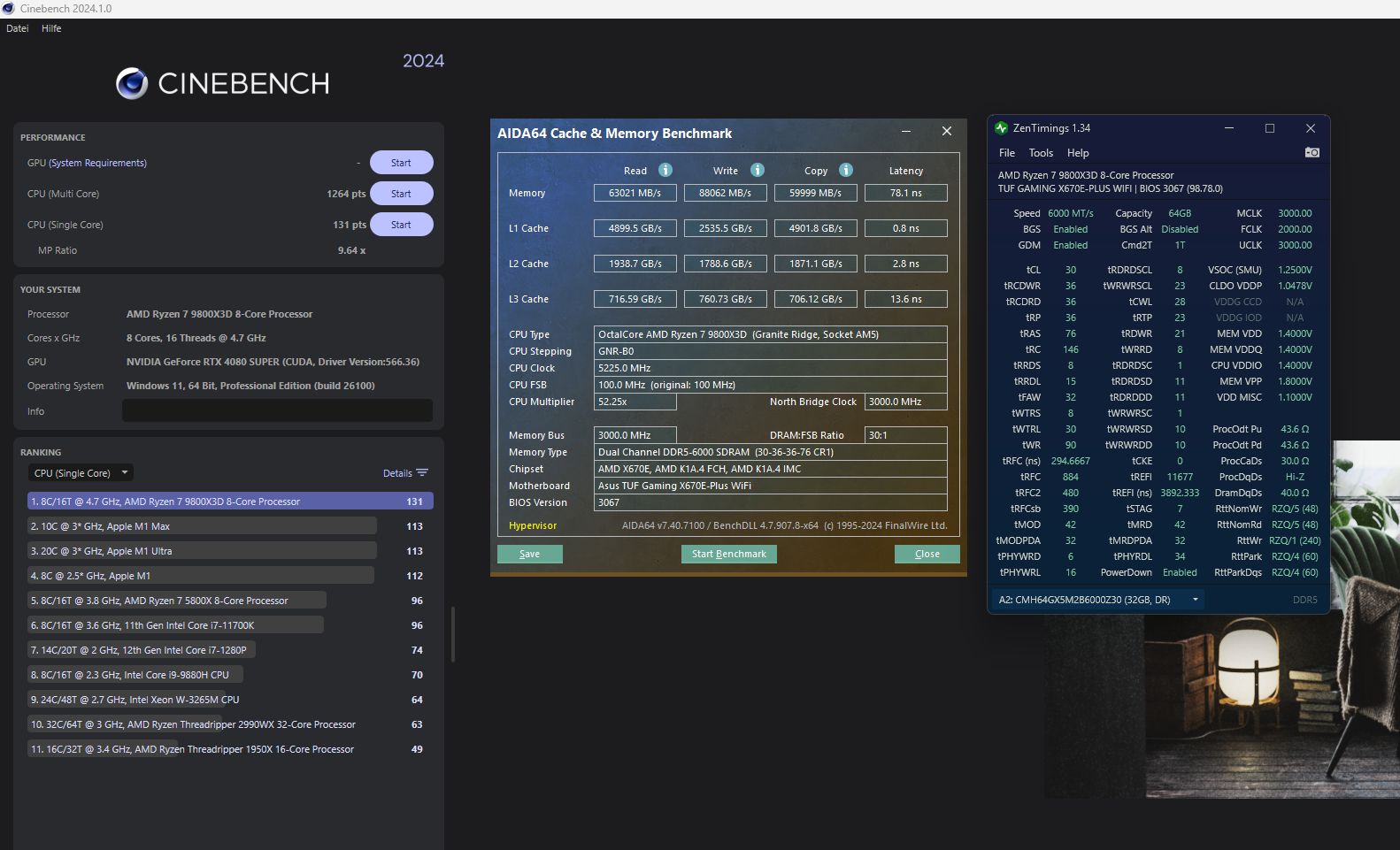
Task: Start the GPU benchmark in Cinebench
Action: (x=401, y=163)
